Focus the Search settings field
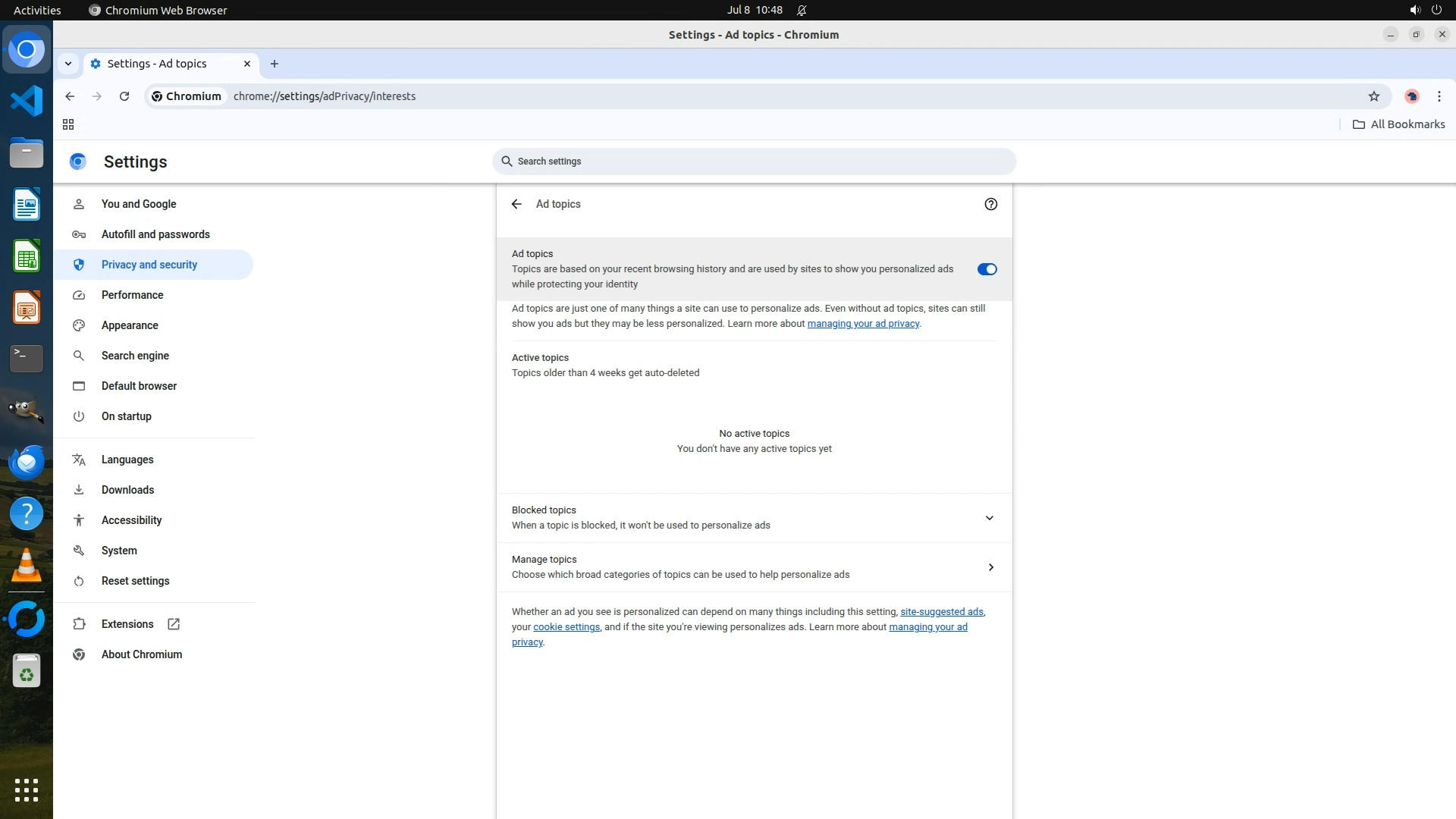 click(x=754, y=162)
